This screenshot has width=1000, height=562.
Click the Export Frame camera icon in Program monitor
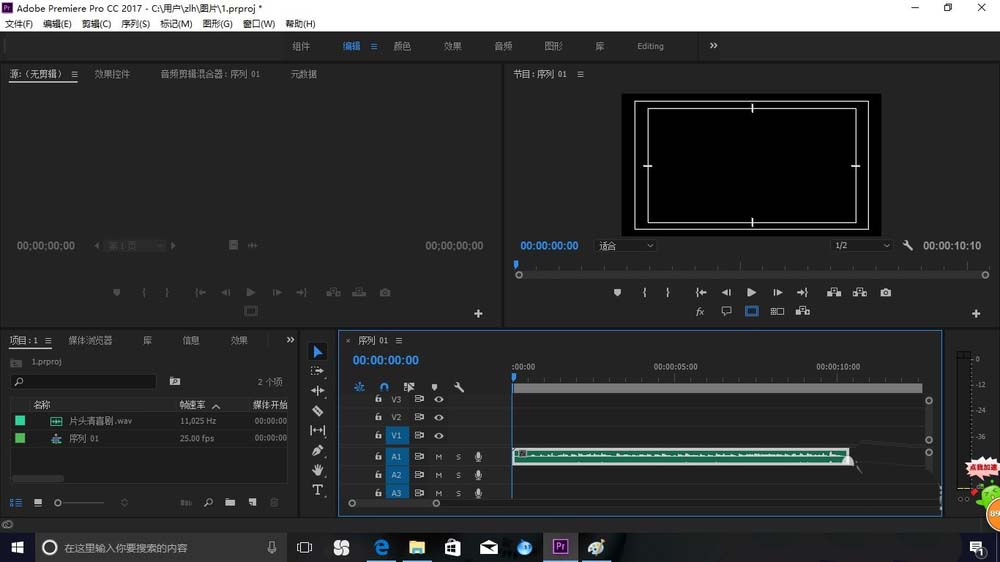click(885, 293)
